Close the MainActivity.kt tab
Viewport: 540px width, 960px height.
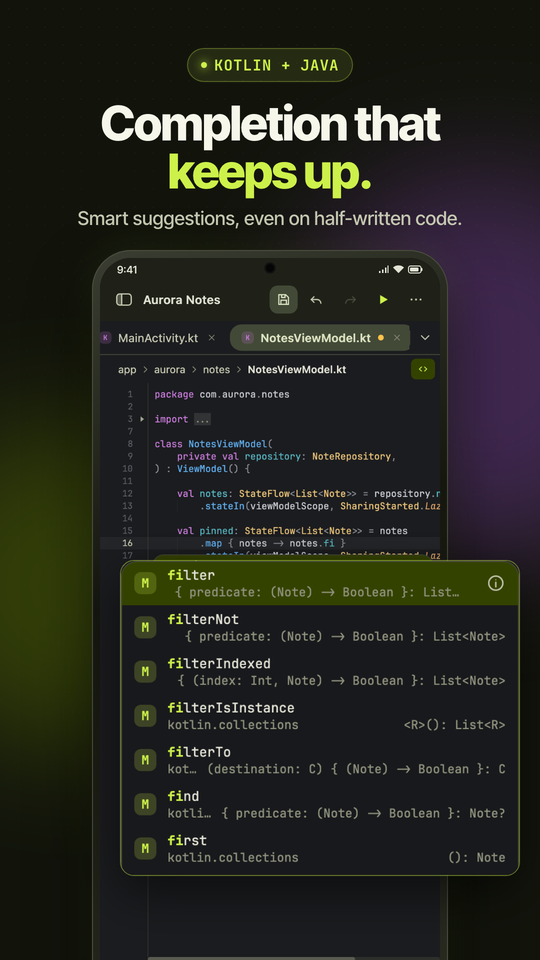[212, 338]
